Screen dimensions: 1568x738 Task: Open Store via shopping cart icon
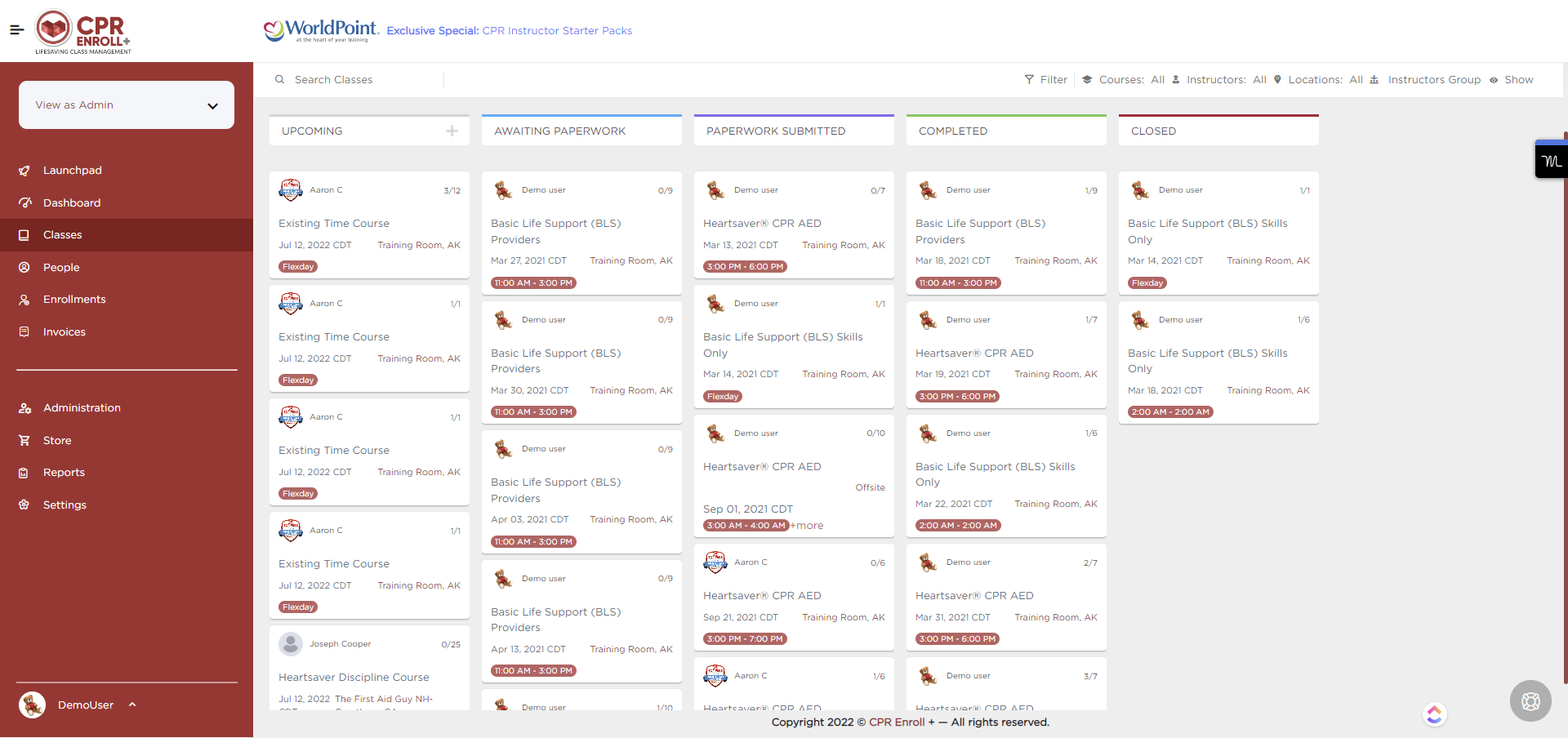coord(24,440)
